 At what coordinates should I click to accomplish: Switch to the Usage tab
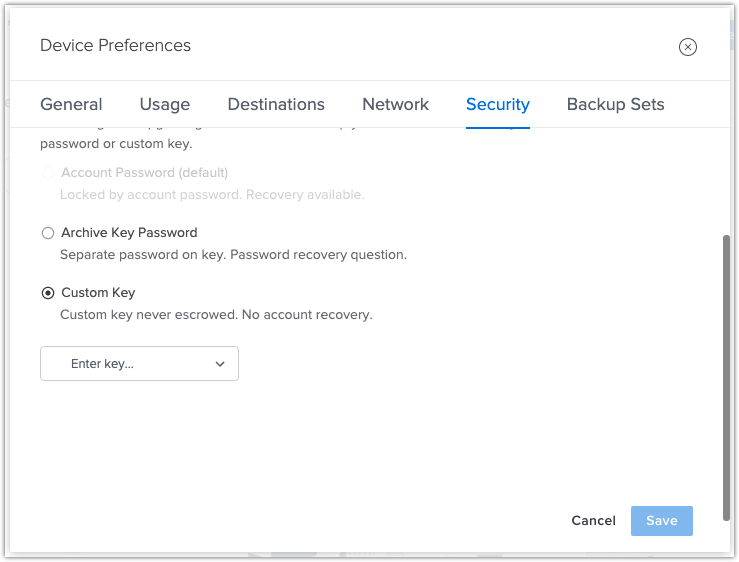pos(164,104)
